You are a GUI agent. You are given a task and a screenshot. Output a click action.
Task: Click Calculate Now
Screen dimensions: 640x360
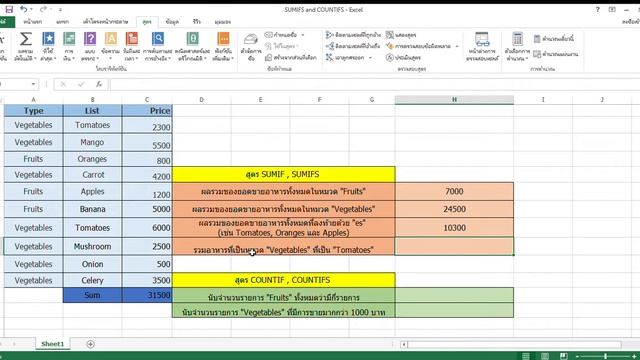pyautogui.click(x=554, y=38)
